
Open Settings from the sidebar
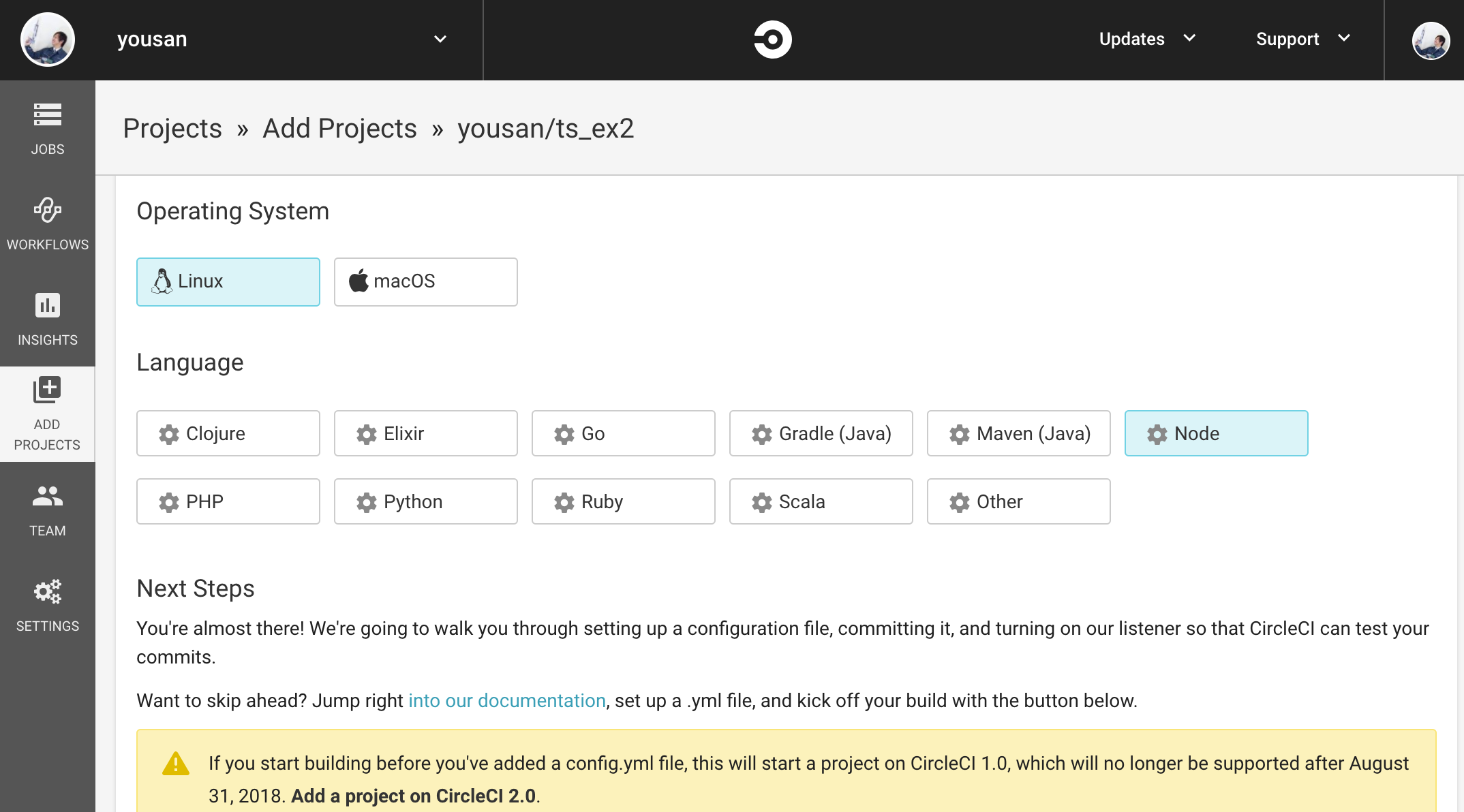pos(47,603)
